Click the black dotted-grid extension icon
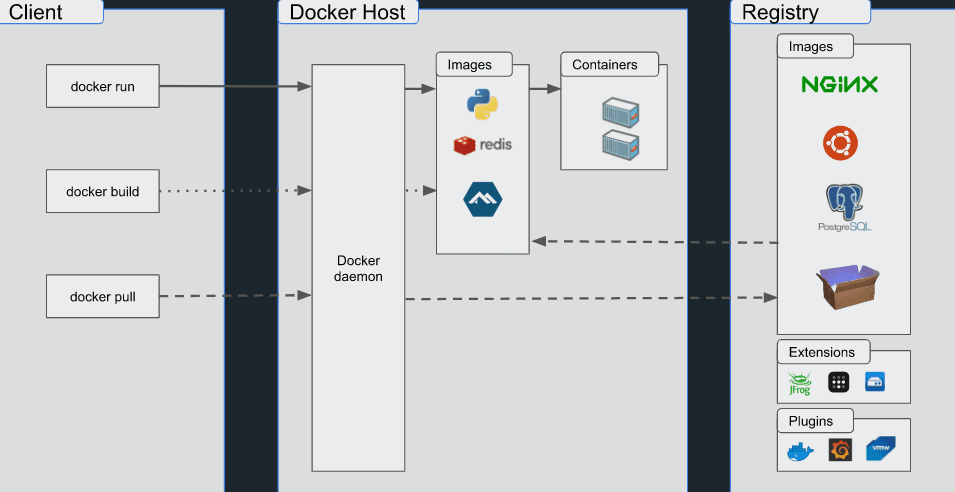The image size is (955, 492). coord(839,382)
